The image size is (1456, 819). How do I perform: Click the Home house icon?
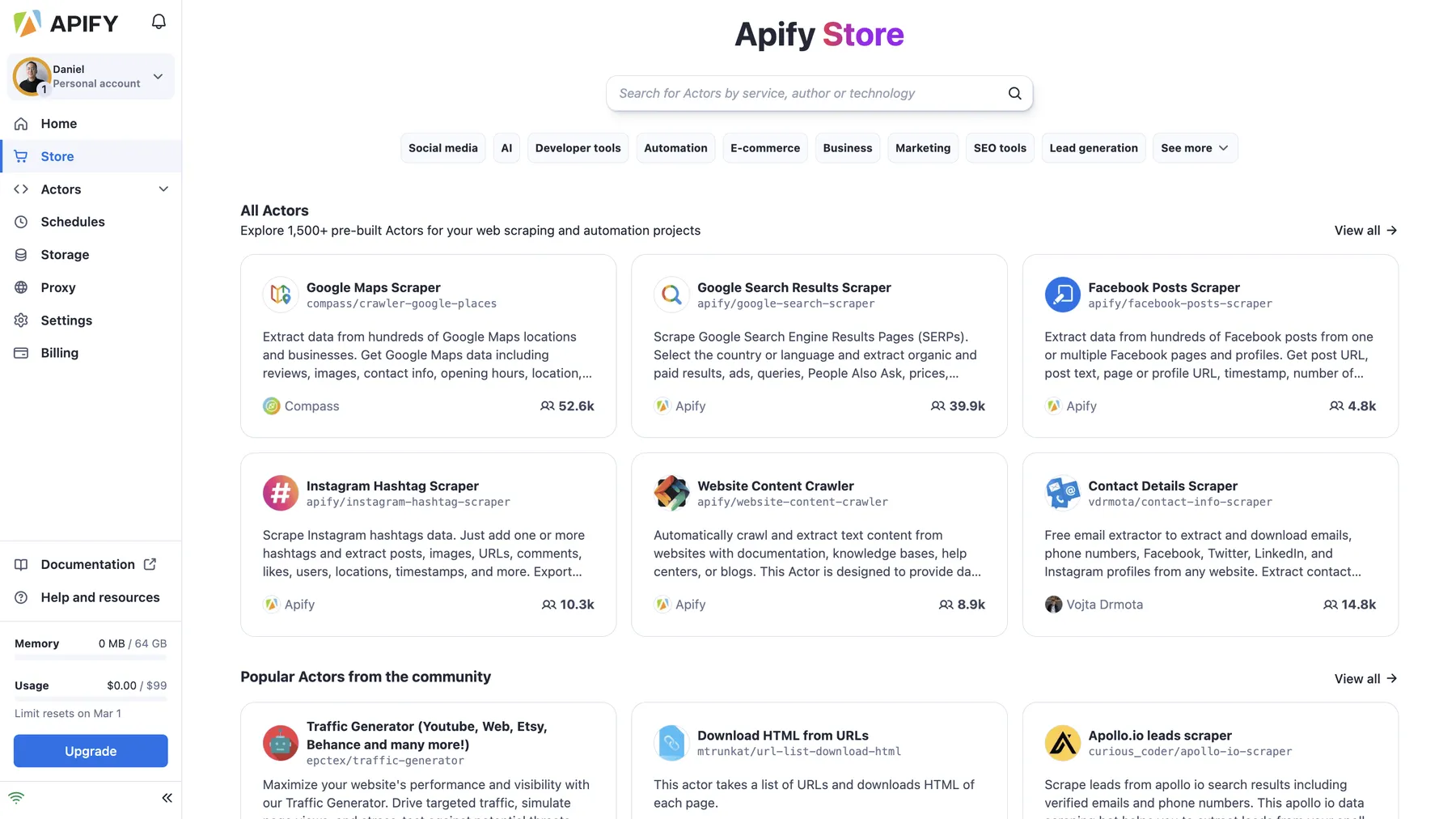21,124
